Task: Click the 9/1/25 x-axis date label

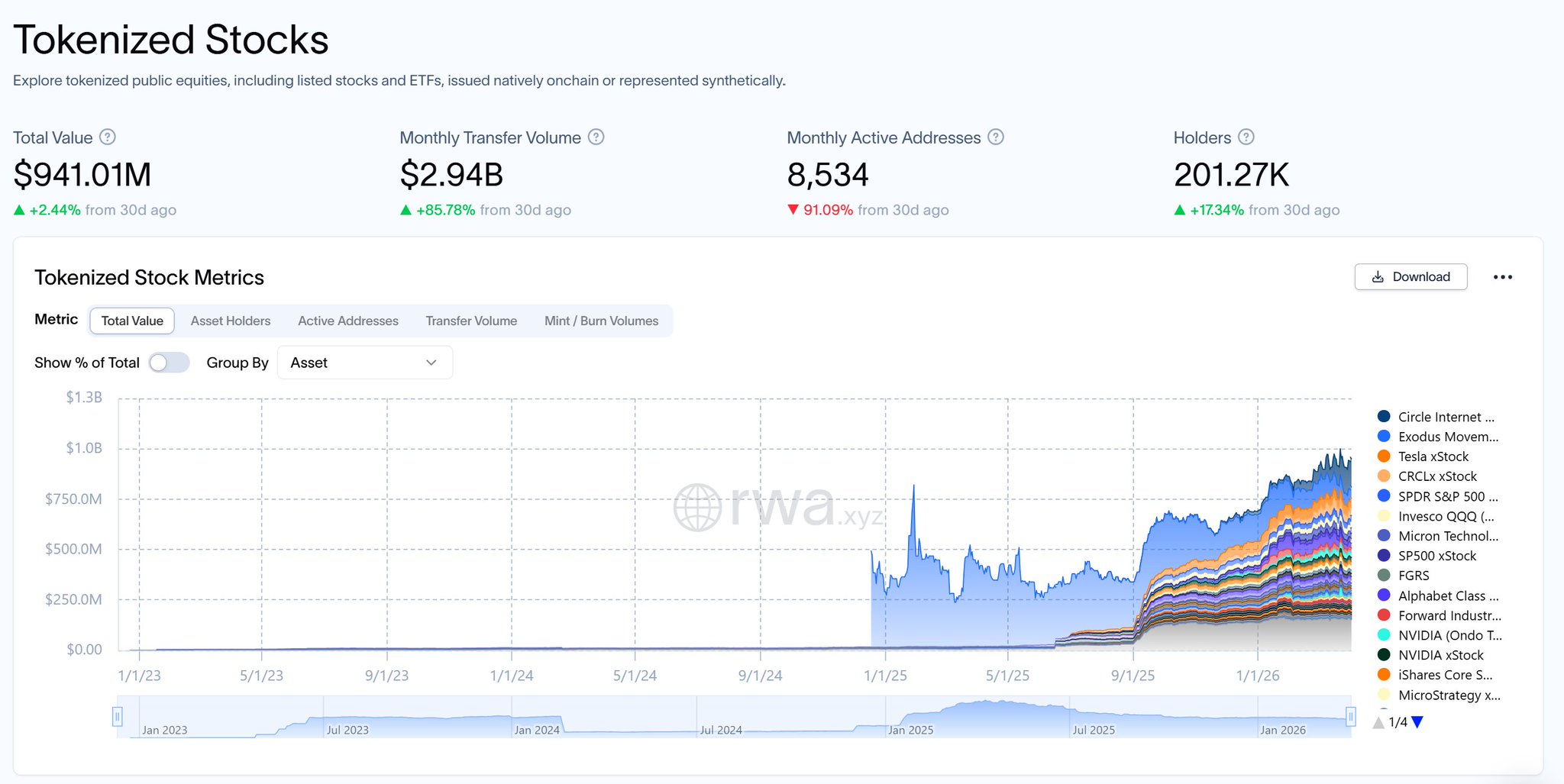Action: [x=1133, y=676]
